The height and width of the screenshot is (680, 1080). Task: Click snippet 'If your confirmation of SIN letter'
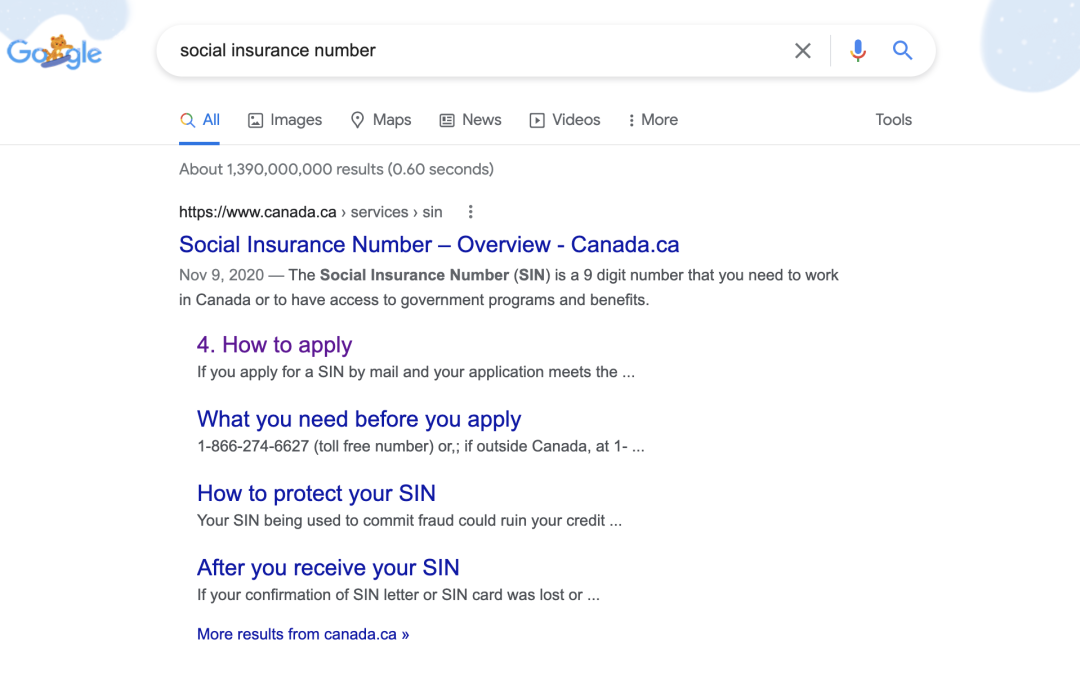point(398,595)
